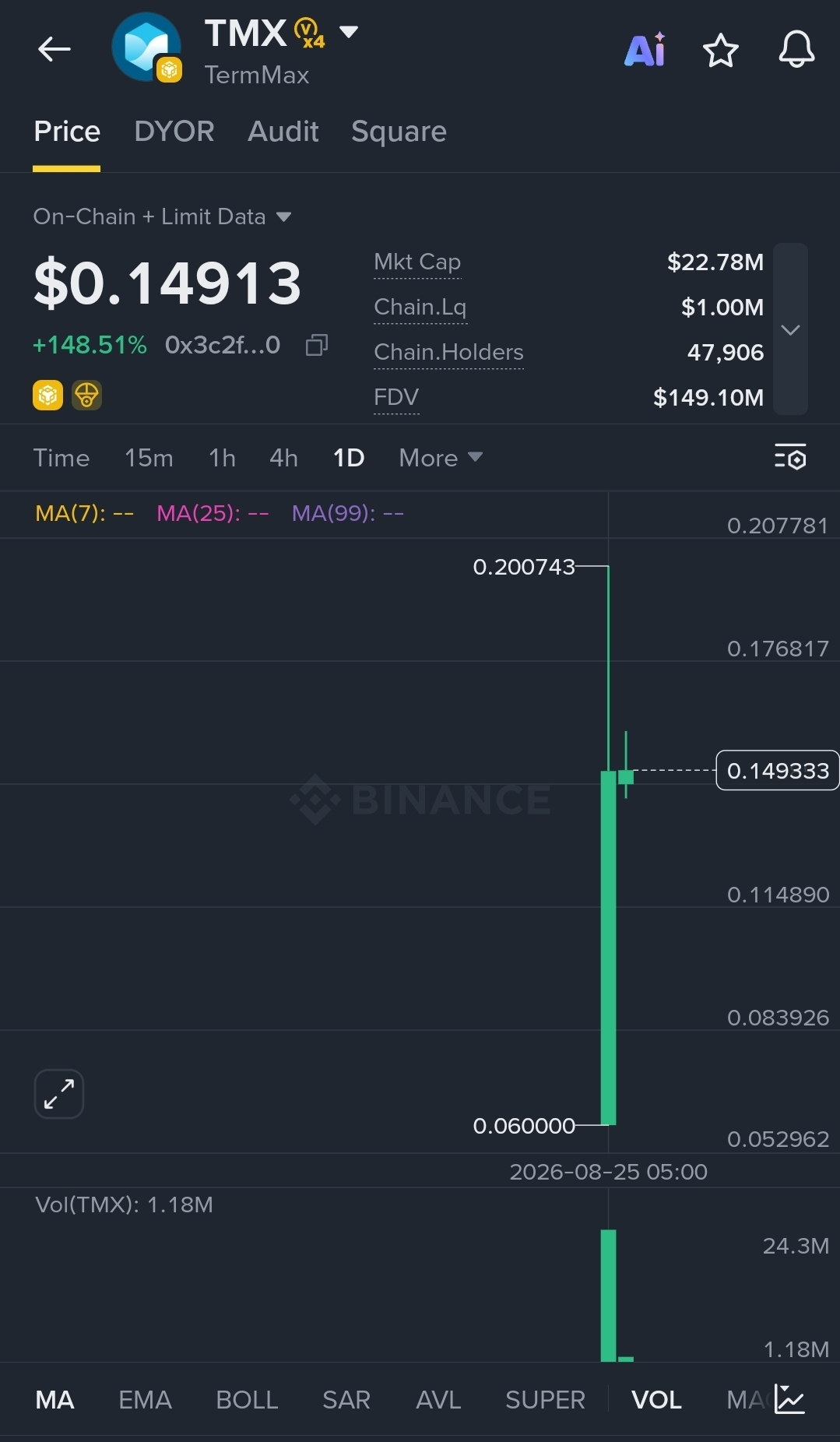
Task: Expand the market stats panel chevron
Action: [790, 329]
